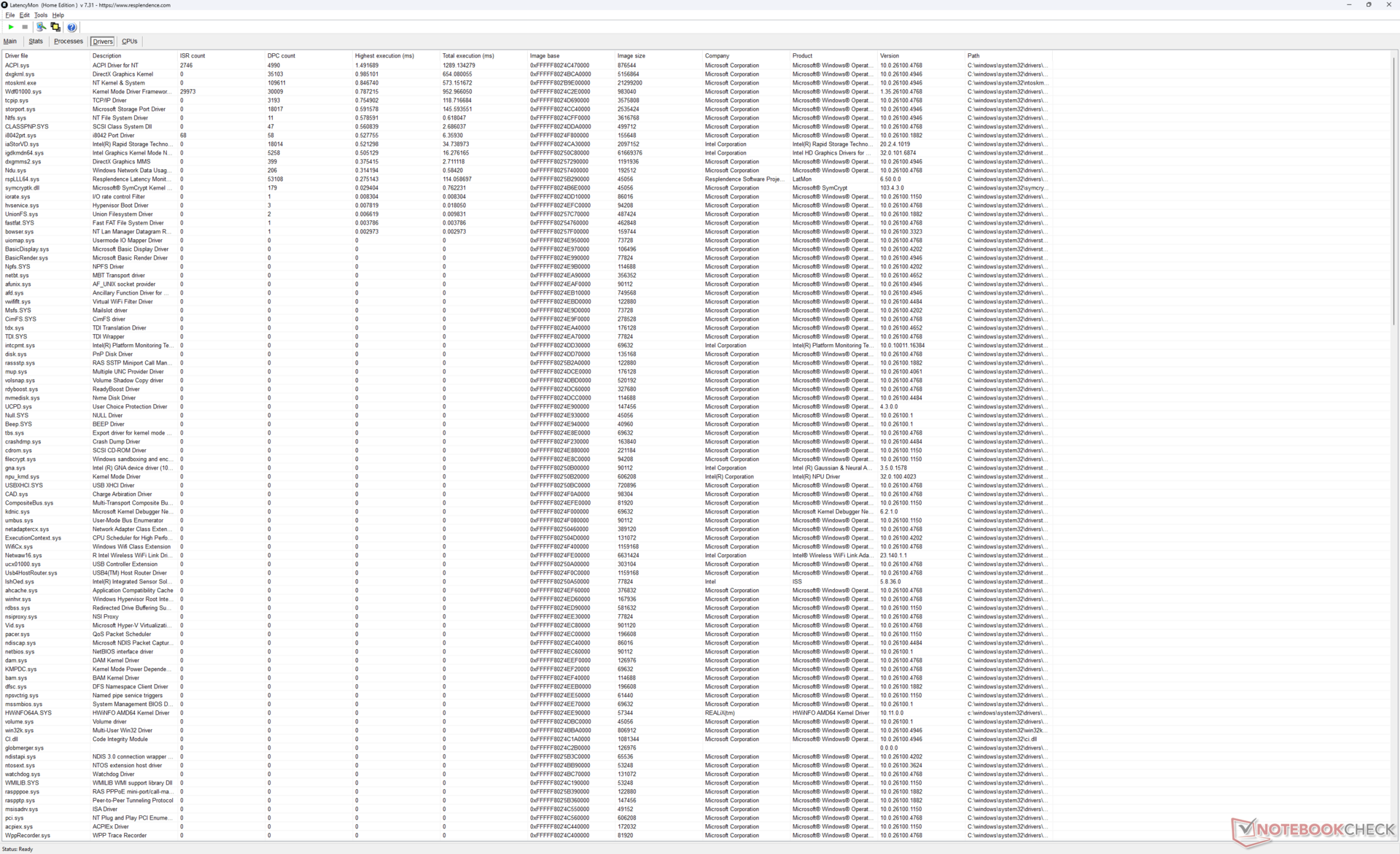Screen dimensions: 1400x854
Task: Select the WppRecorder.sys driver row
Action: click(526, 836)
